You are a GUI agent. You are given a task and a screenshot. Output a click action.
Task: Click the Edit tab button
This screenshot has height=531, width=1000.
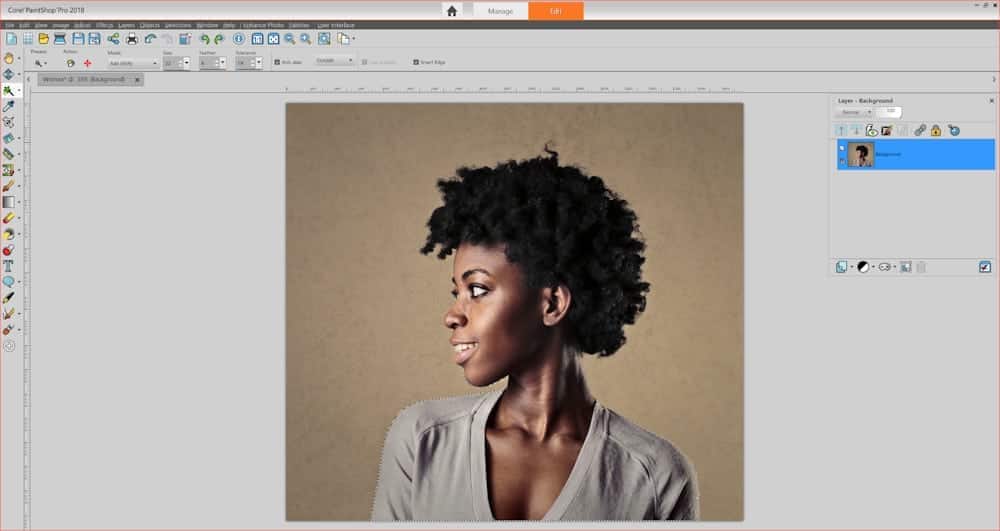click(x=555, y=11)
